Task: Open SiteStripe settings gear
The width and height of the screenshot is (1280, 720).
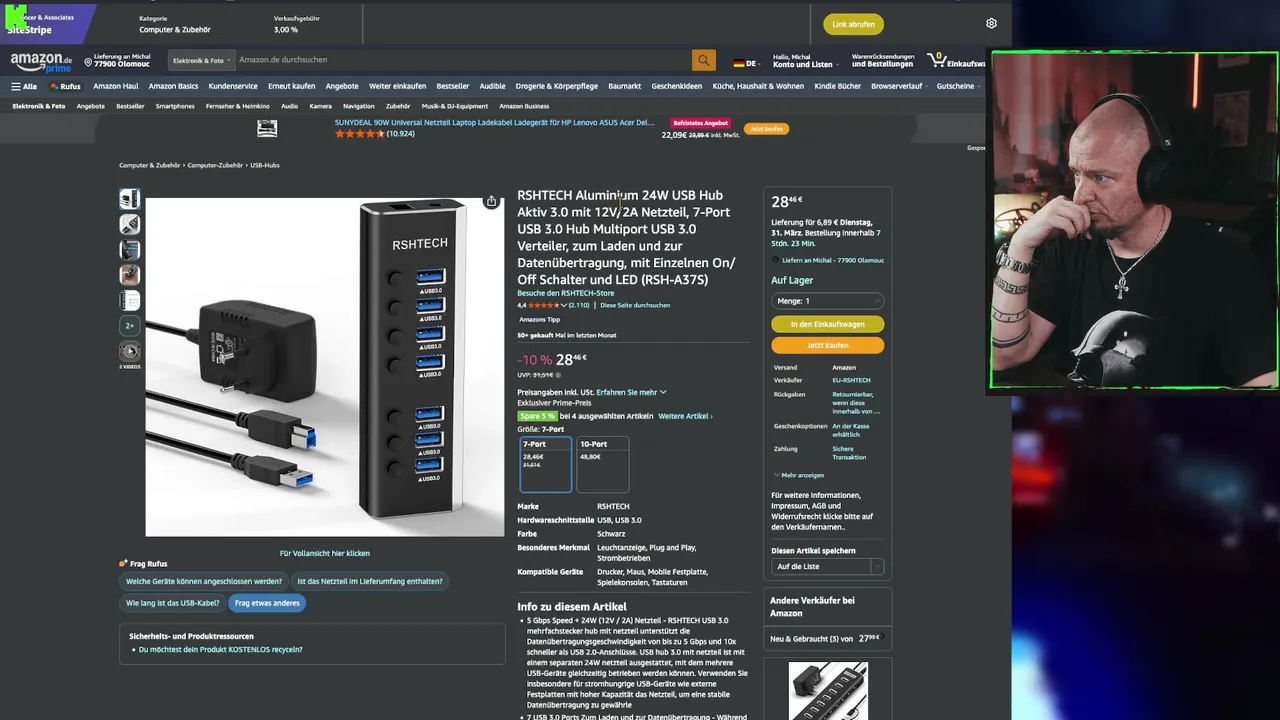Action: tap(991, 23)
